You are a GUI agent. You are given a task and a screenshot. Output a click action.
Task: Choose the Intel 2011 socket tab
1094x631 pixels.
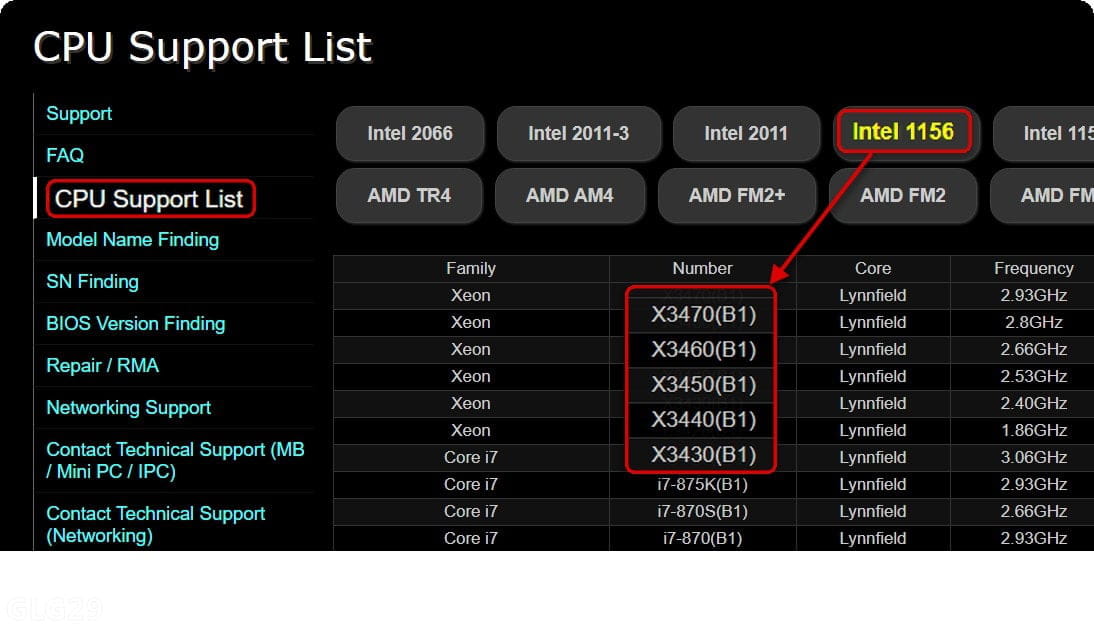(x=746, y=133)
